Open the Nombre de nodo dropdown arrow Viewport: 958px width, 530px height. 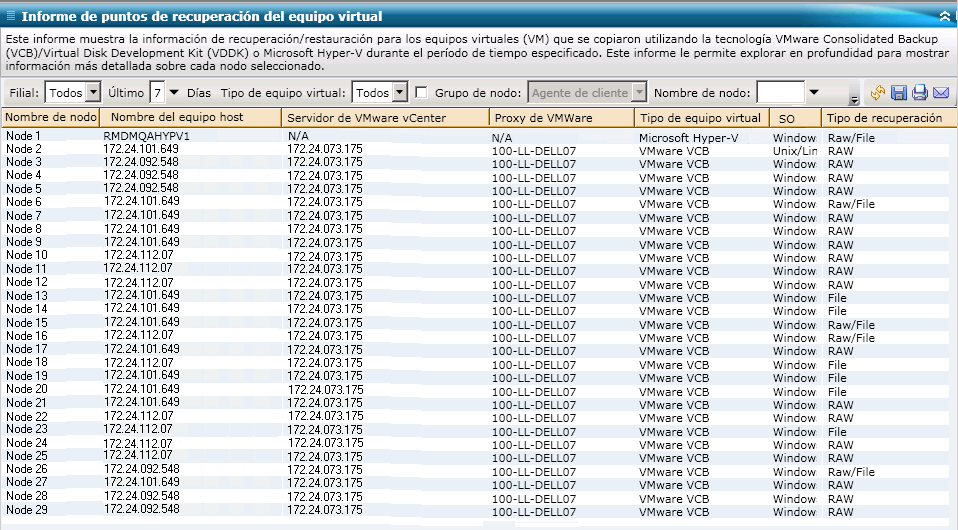[x=814, y=93]
